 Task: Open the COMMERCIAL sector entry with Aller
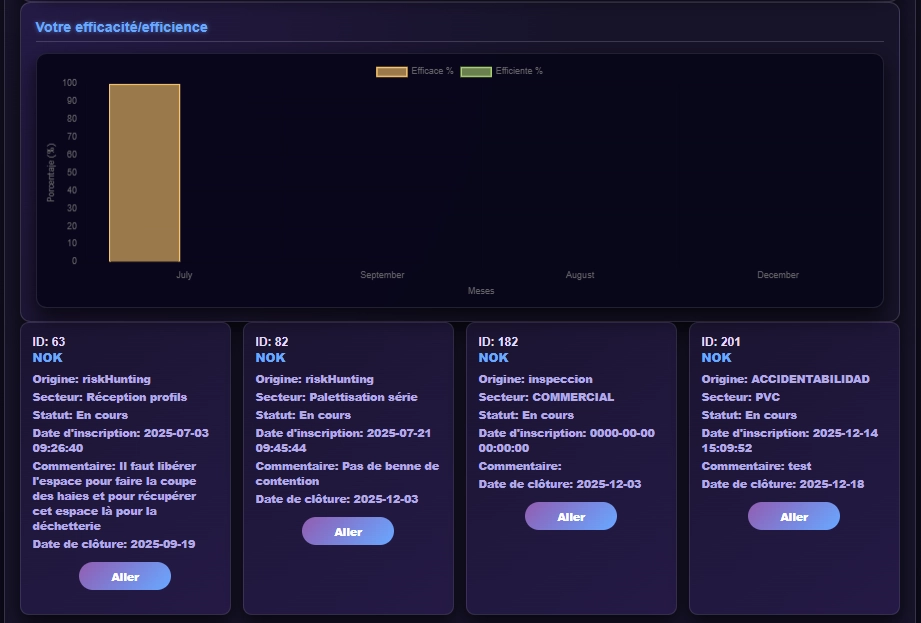pos(571,517)
